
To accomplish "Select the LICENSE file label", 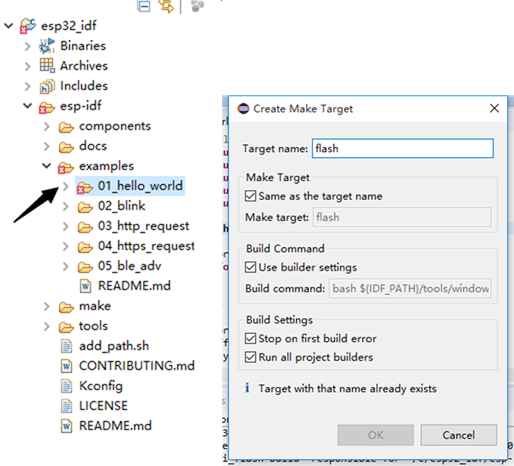I will 103,406.
